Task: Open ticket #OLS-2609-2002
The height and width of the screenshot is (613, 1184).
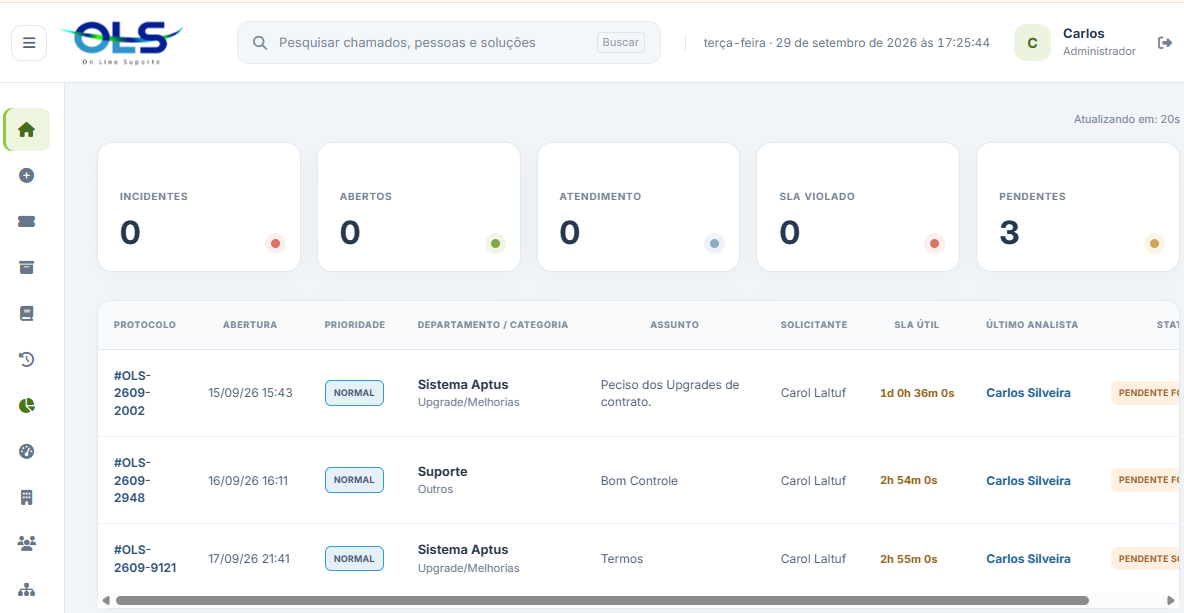Action: pyautogui.click(x=133, y=393)
